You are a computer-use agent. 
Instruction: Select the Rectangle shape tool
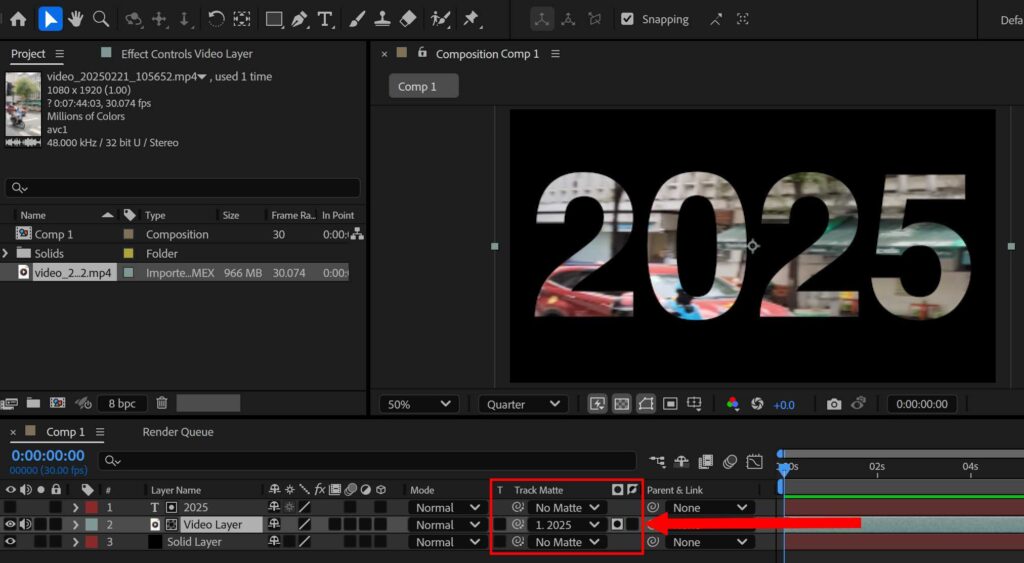click(x=274, y=19)
